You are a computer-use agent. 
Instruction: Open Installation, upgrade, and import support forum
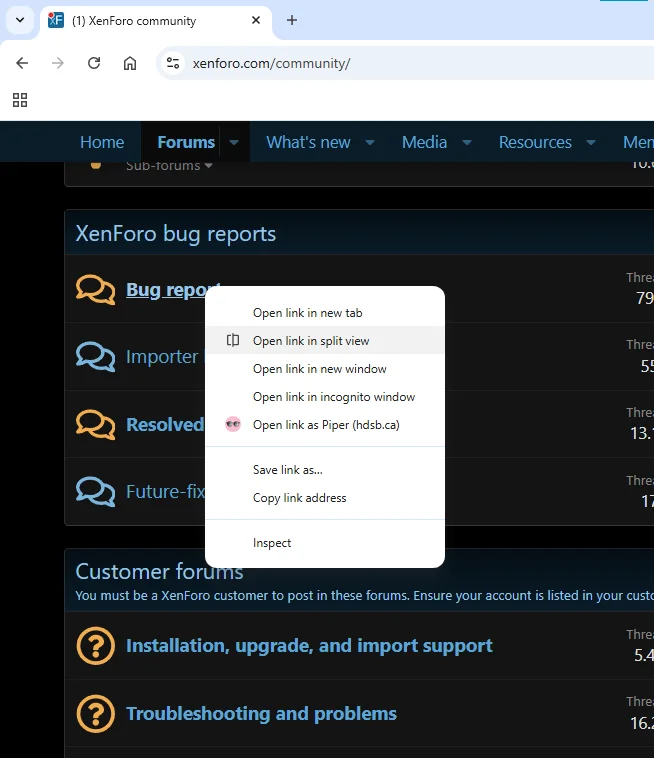(309, 646)
